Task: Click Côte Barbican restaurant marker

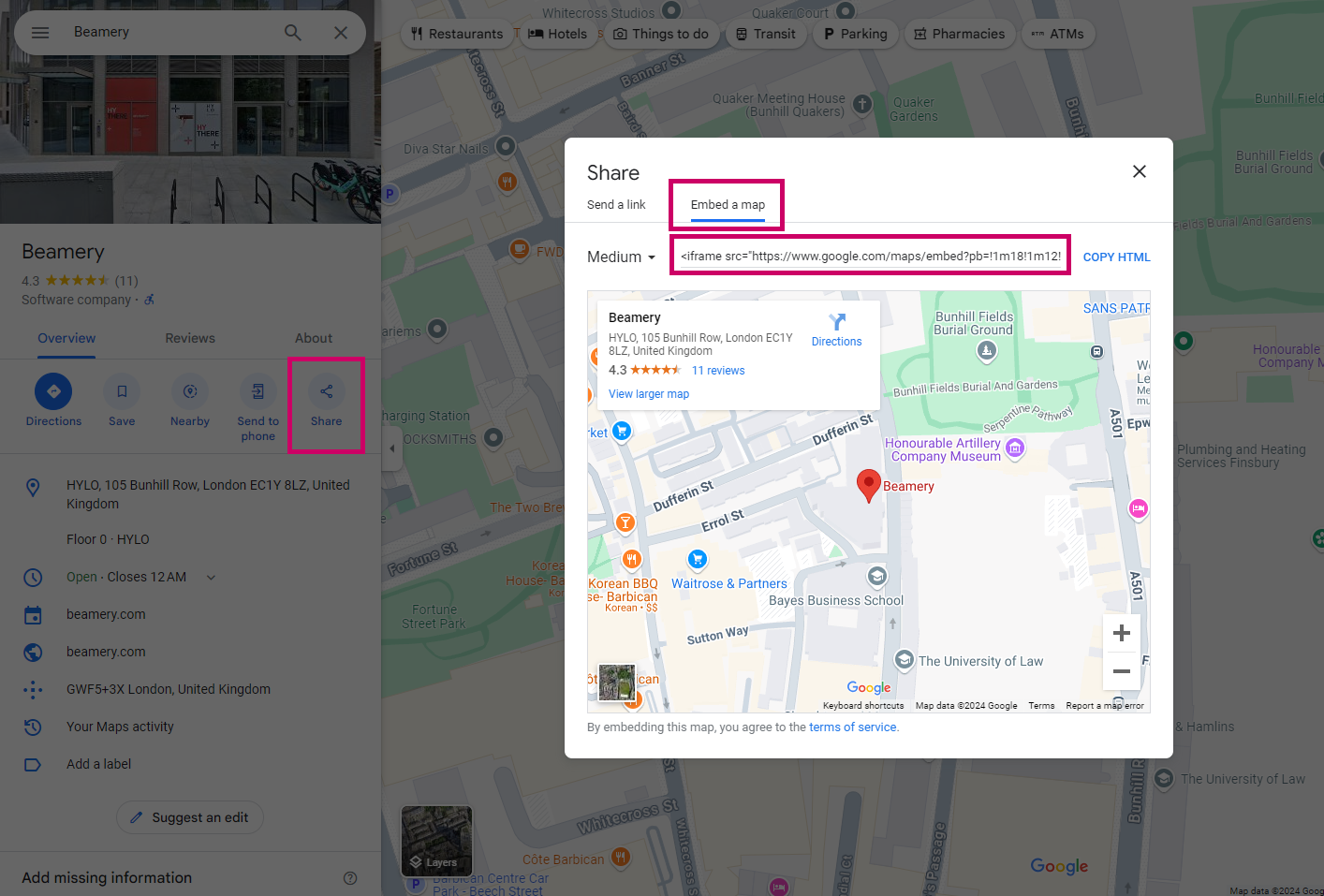Action: coord(620,857)
